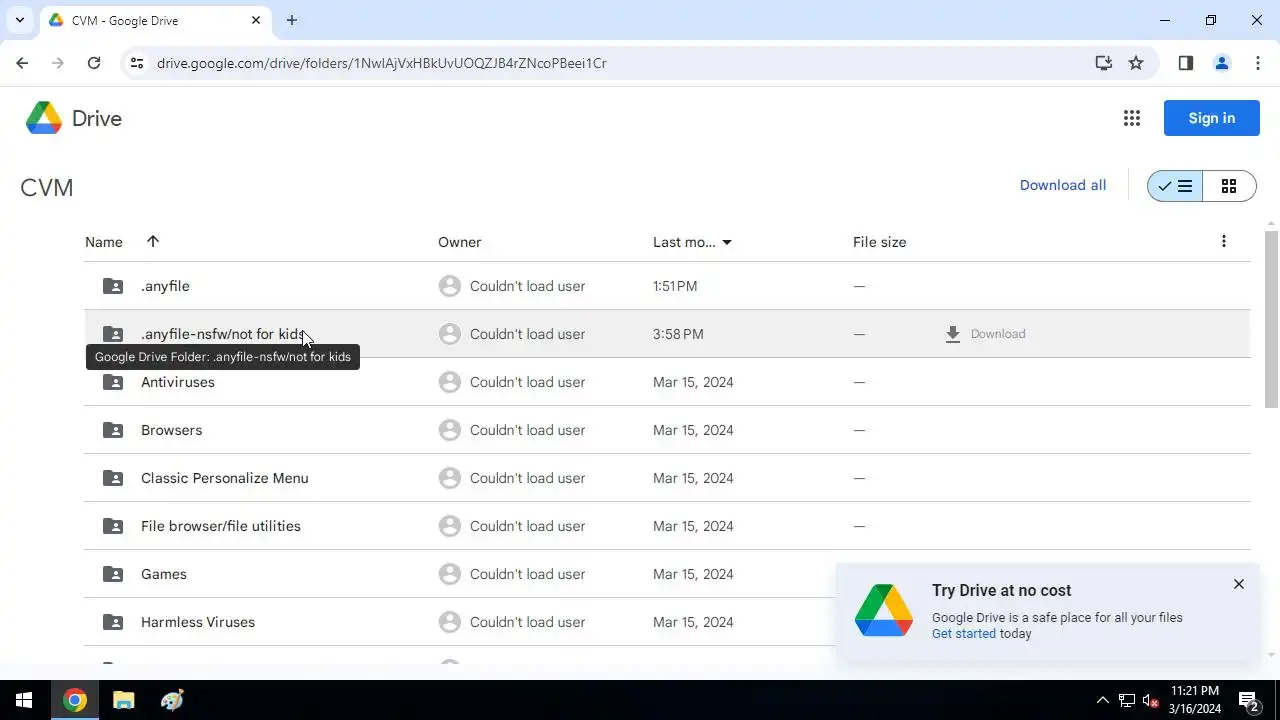The image size is (1280, 720).
Task: Open the Browsers folder
Action: point(171,430)
